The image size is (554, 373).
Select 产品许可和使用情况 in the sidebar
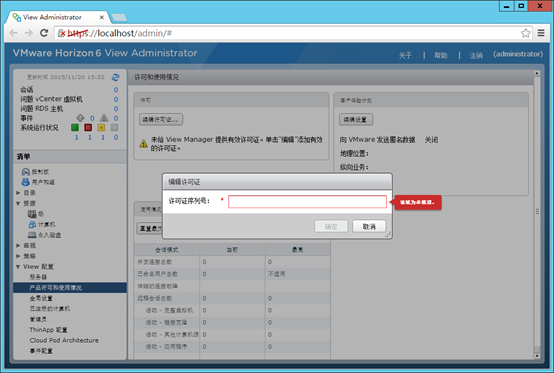click(x=70, y=288)
